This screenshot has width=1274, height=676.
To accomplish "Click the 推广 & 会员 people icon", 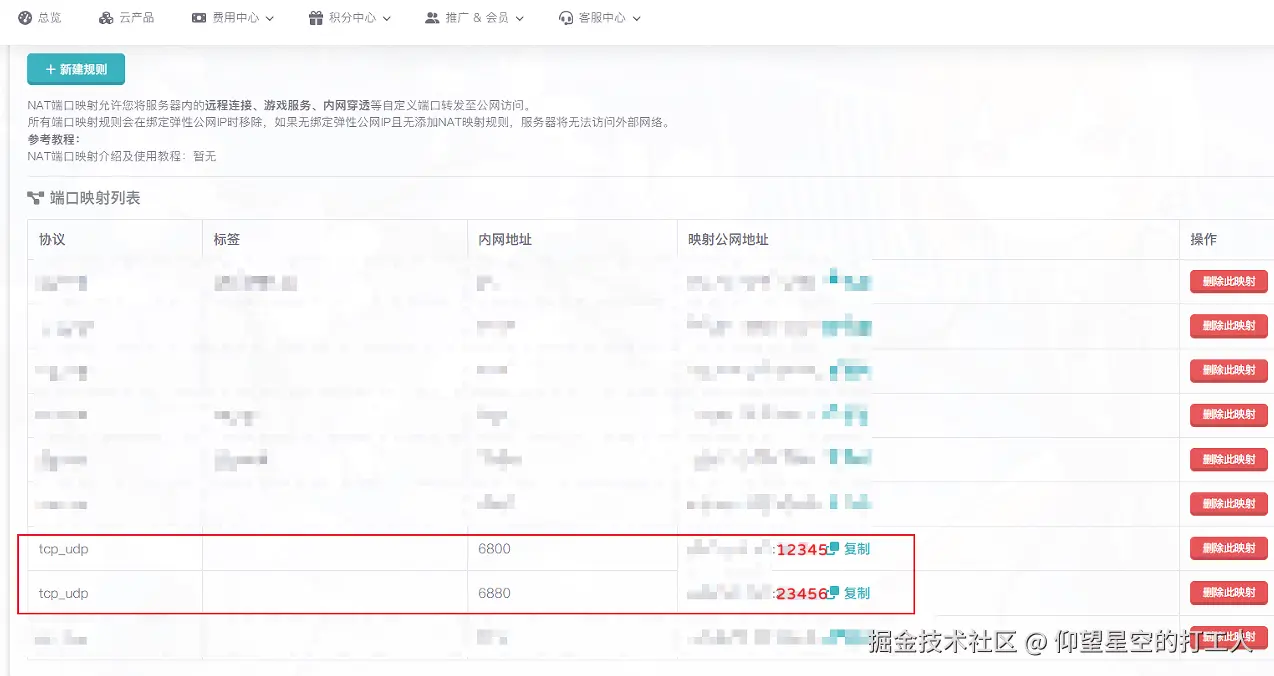I will [432, 18].
